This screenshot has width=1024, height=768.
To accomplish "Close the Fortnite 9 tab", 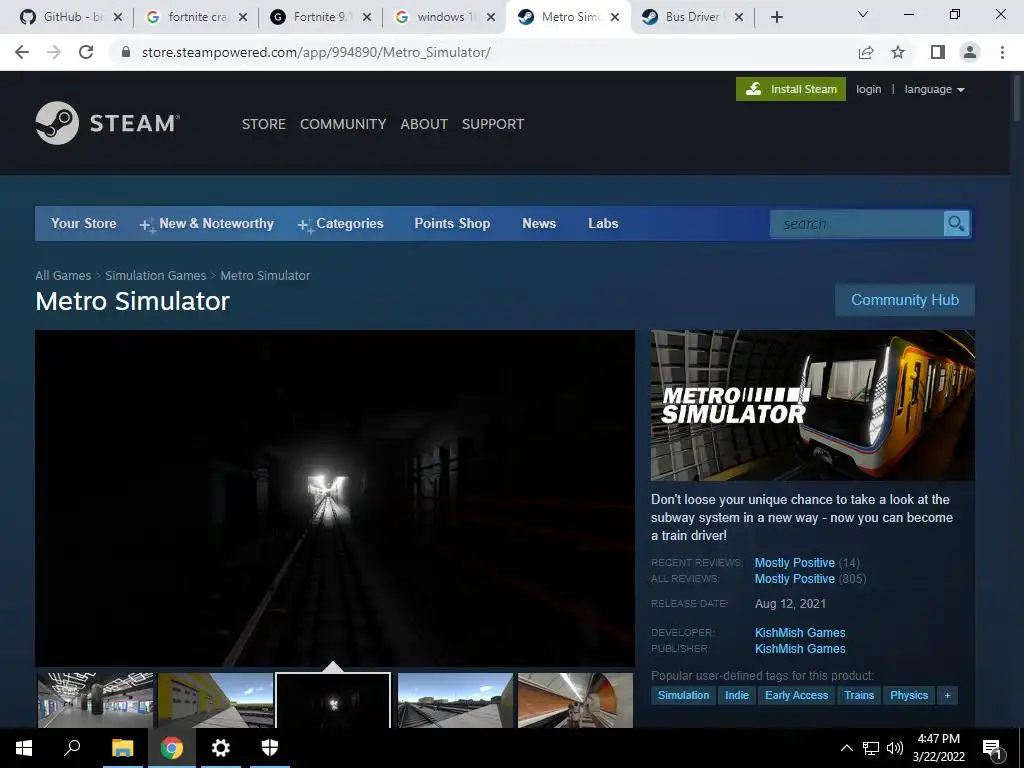I will (366, 17).
